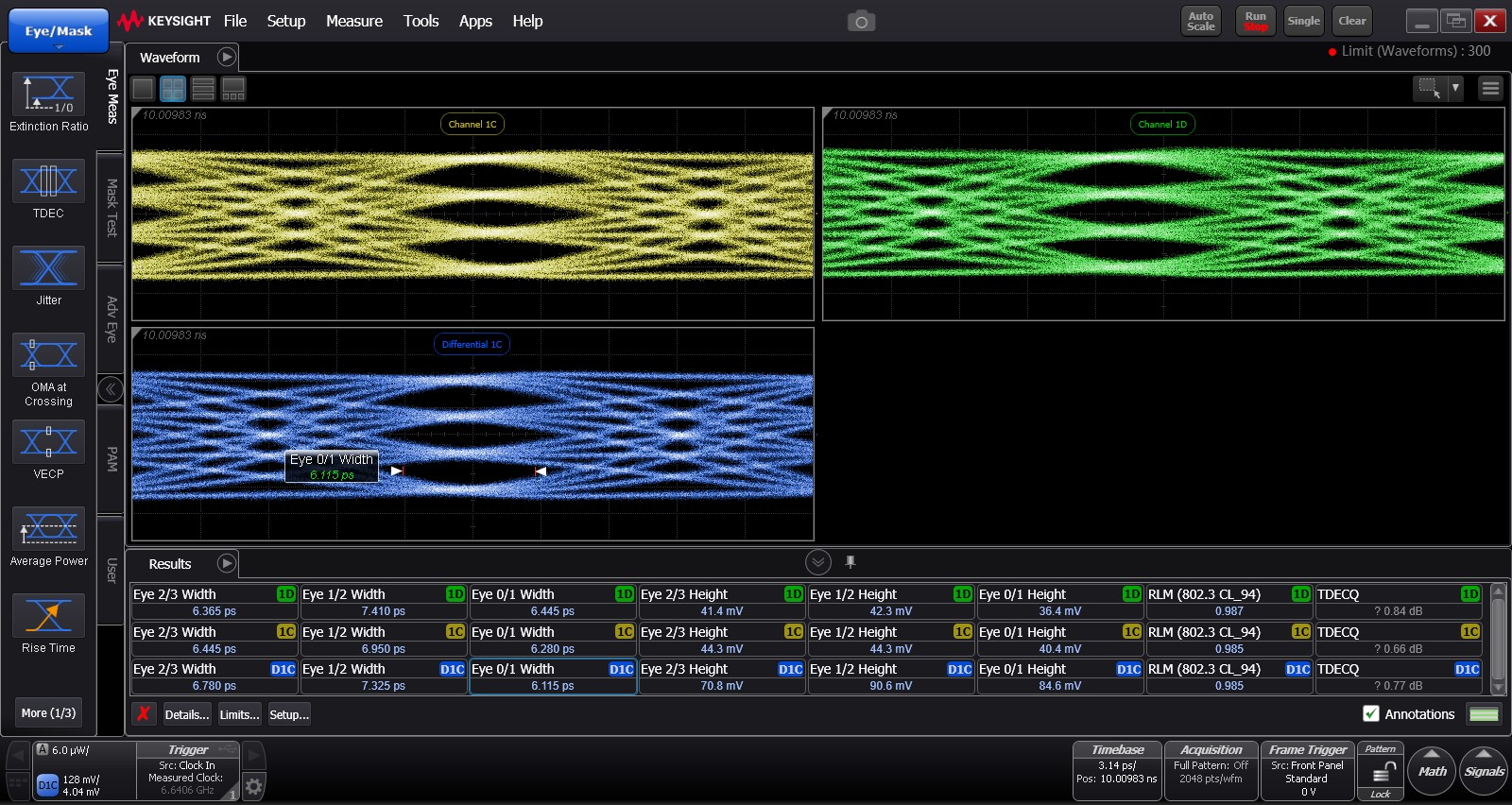Open results Setup... button
The height and width of the screenshot is (805, 1512).
pos(288,714)
